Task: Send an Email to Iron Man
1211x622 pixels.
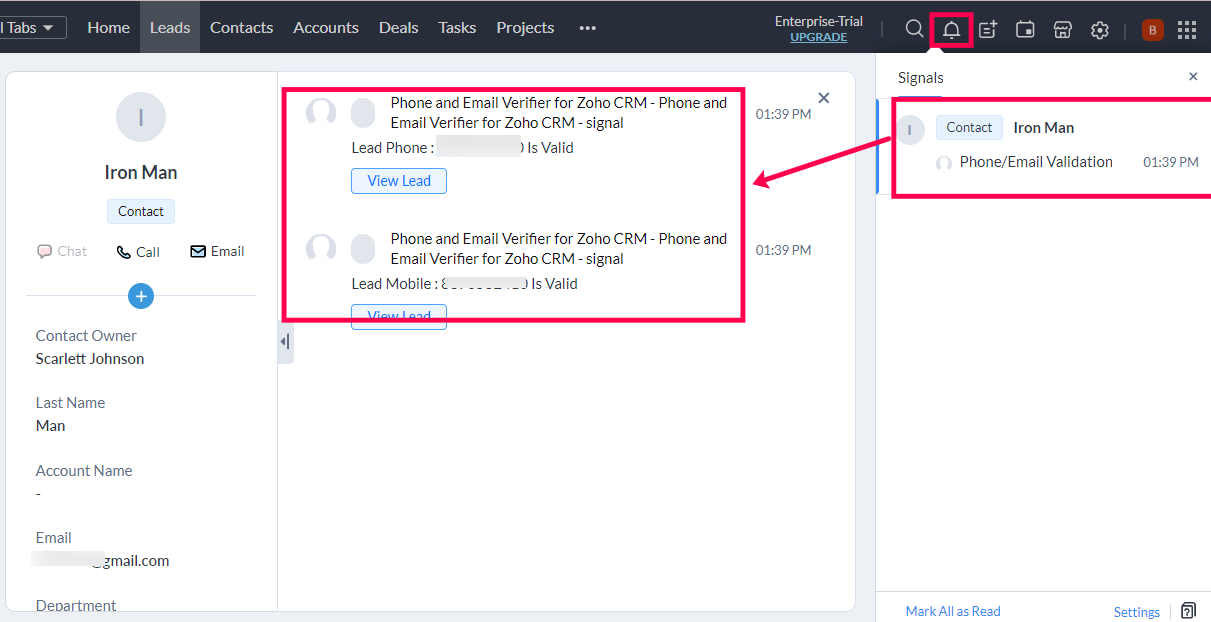Action: (217, 251)
